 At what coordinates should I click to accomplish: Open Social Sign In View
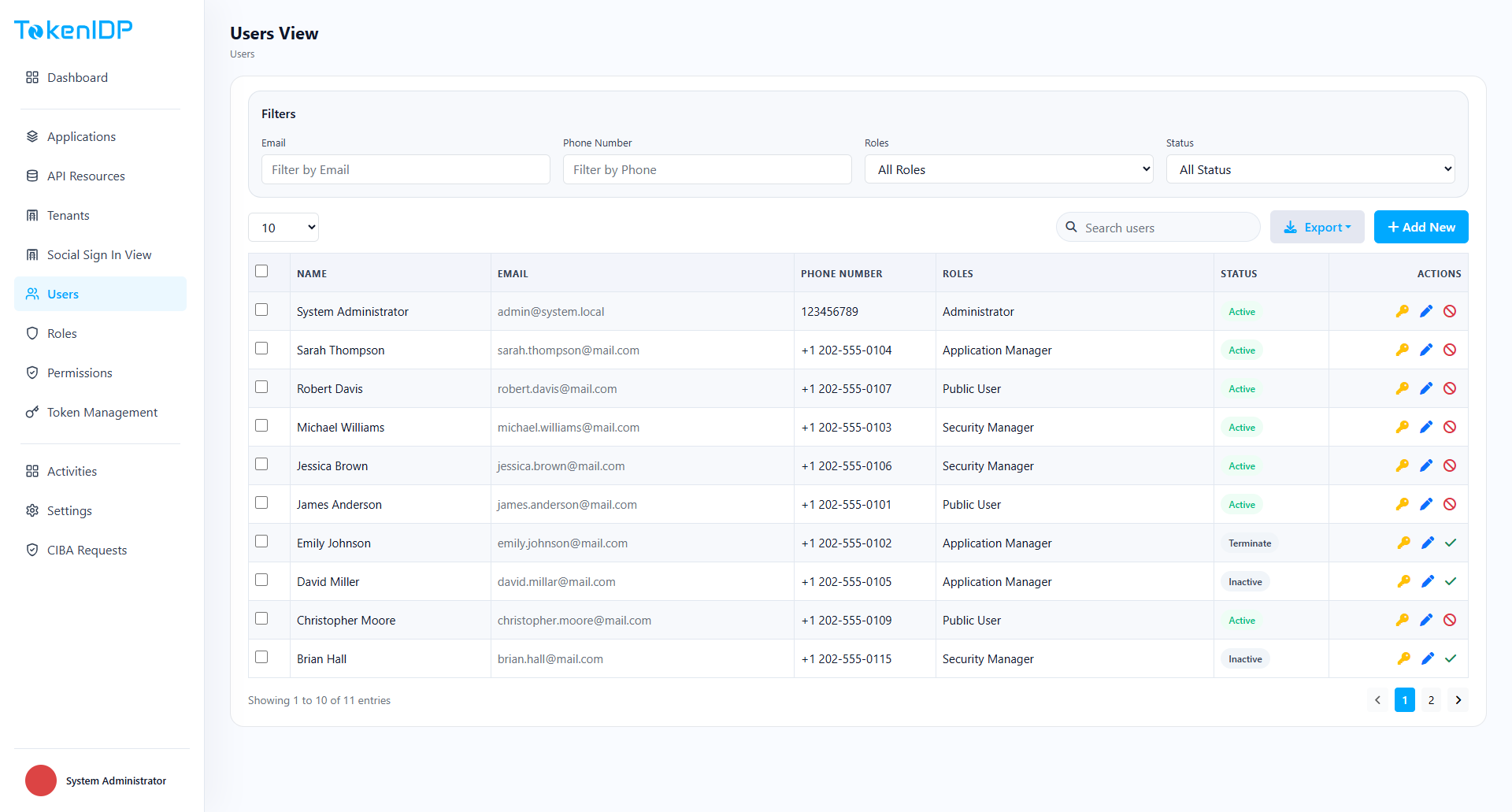point(99,254)
